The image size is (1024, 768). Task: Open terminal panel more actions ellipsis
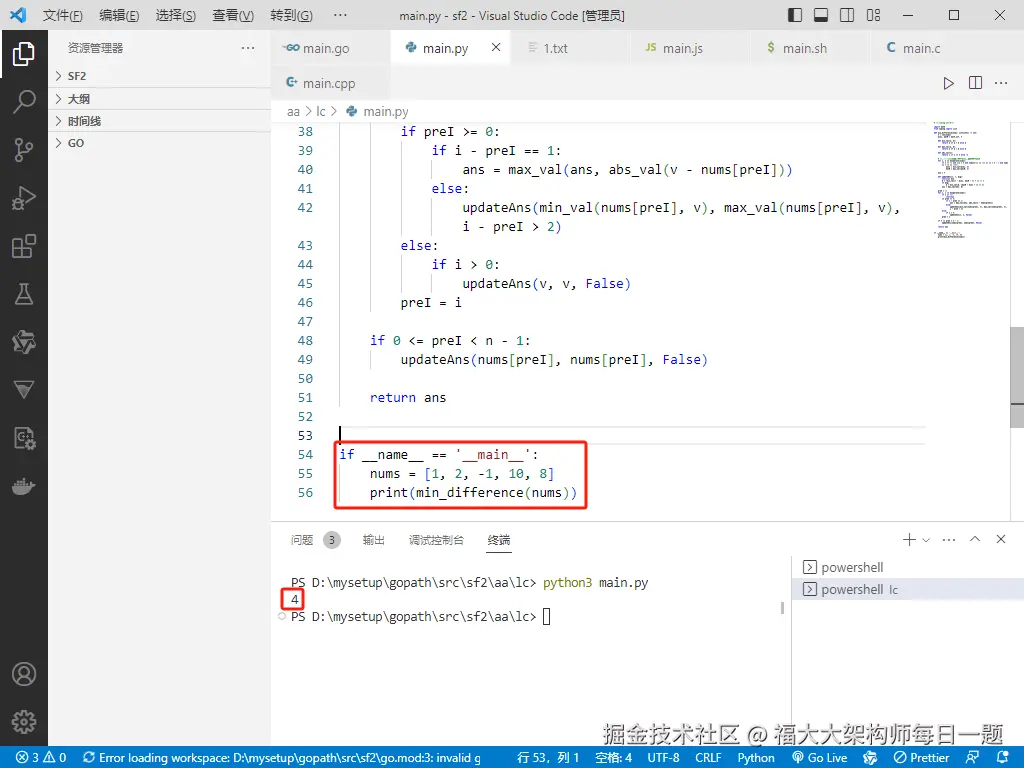pyautogui.click(x=949, y=539)
